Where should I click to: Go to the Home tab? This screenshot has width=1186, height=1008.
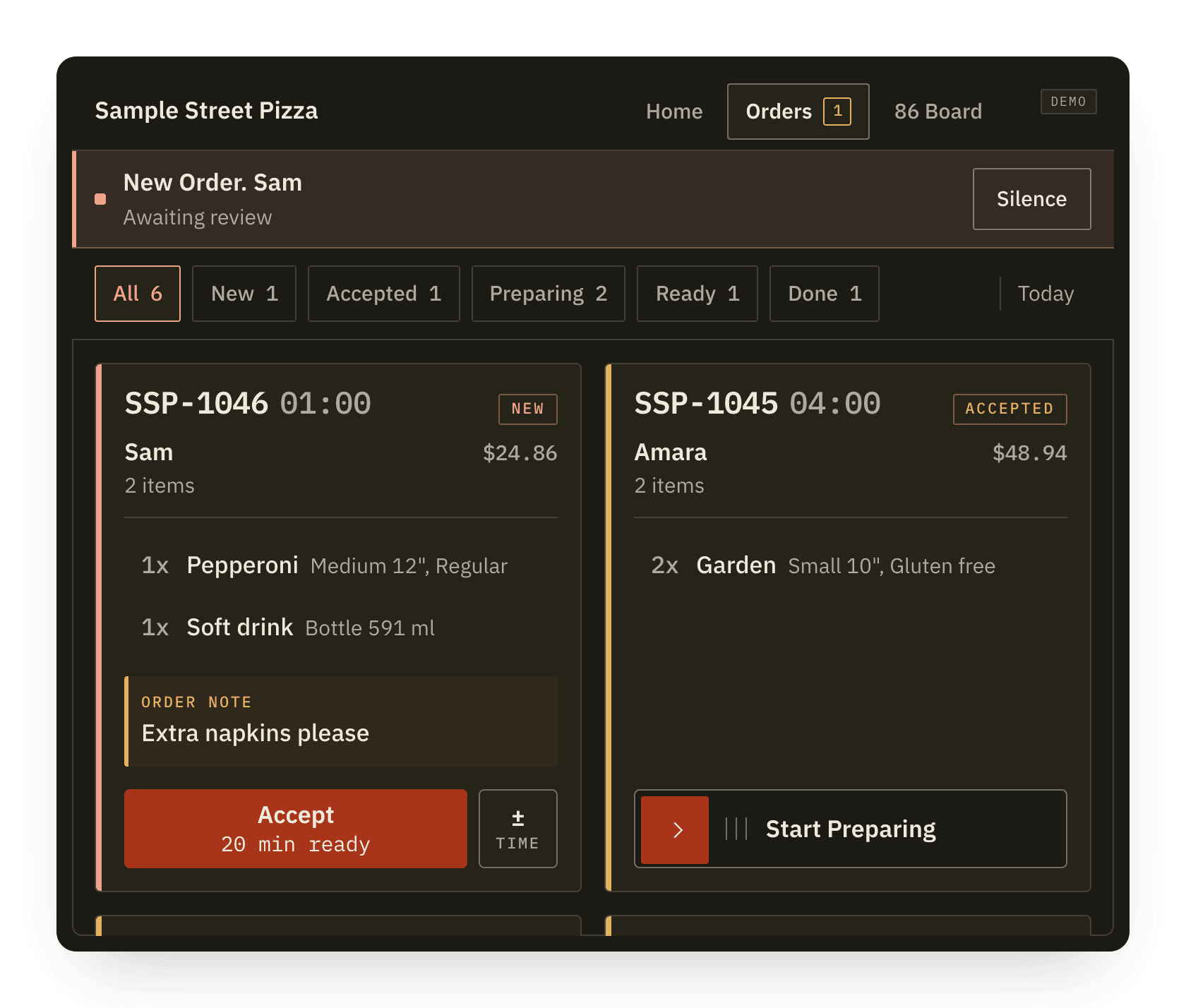click(674, 112)
